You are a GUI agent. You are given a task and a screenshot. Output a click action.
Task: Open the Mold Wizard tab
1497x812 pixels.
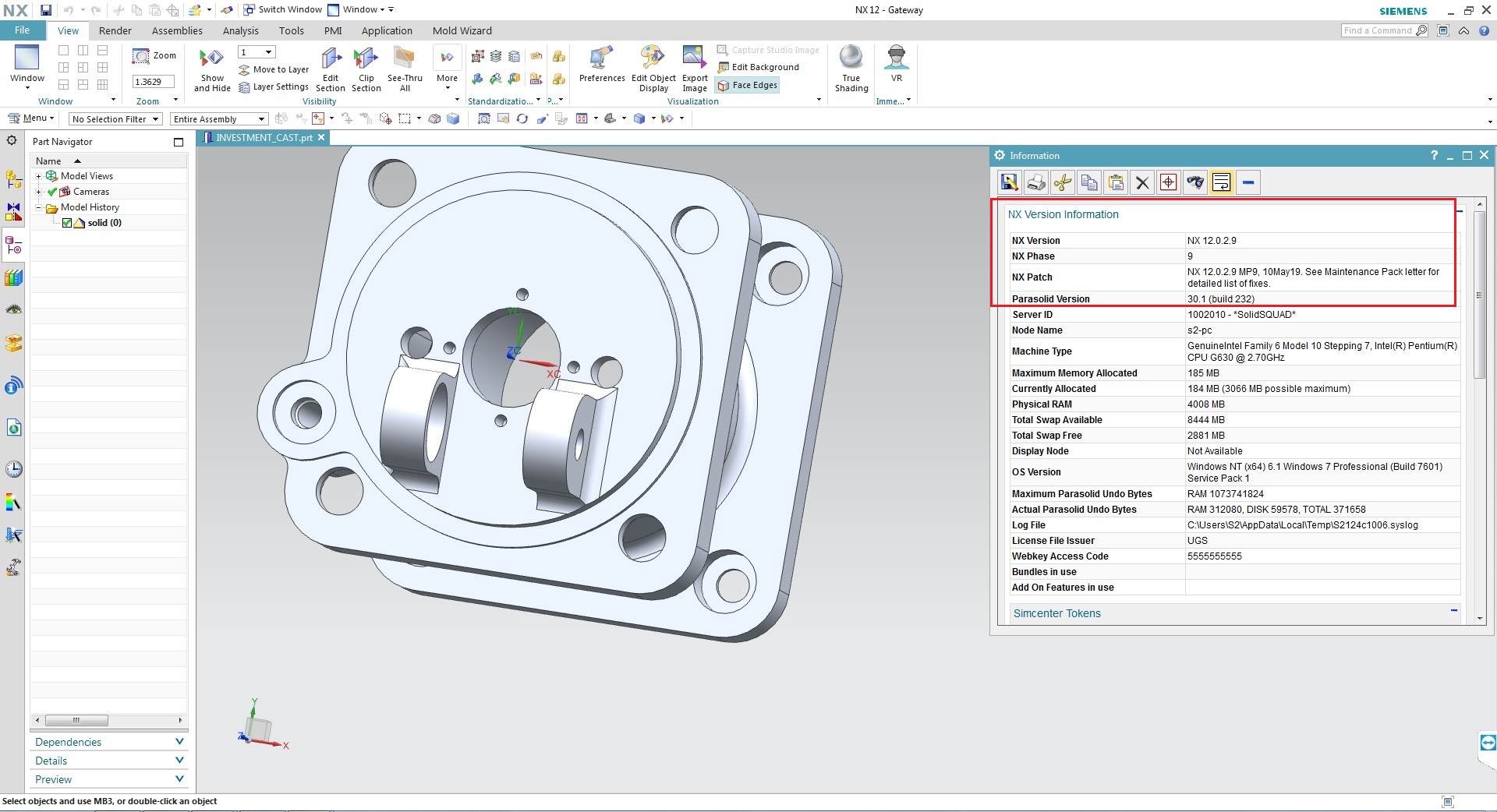click(x=462, y=30)
